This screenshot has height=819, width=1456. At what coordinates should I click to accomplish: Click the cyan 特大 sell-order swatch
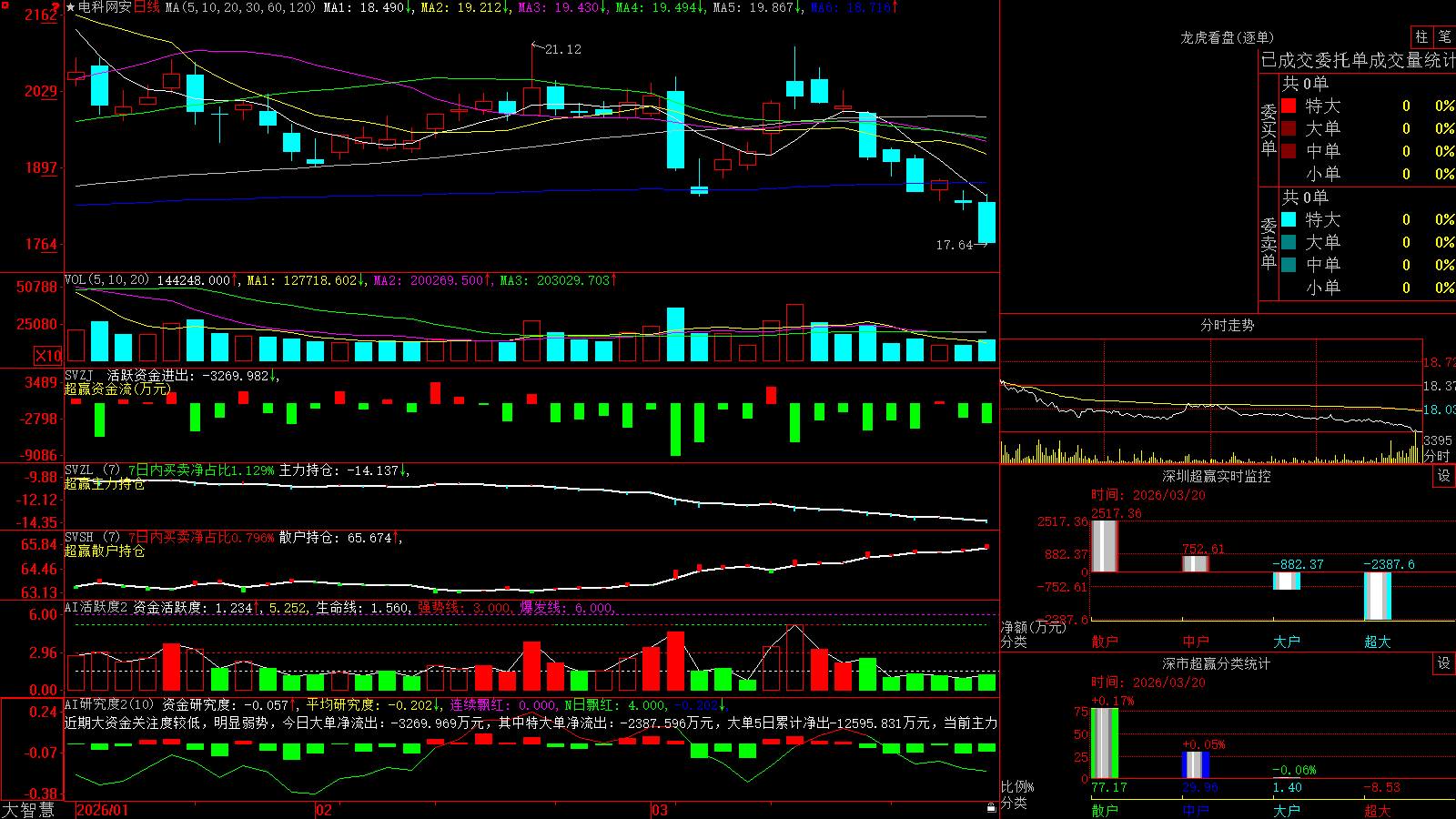click(x=1289, y=219)
